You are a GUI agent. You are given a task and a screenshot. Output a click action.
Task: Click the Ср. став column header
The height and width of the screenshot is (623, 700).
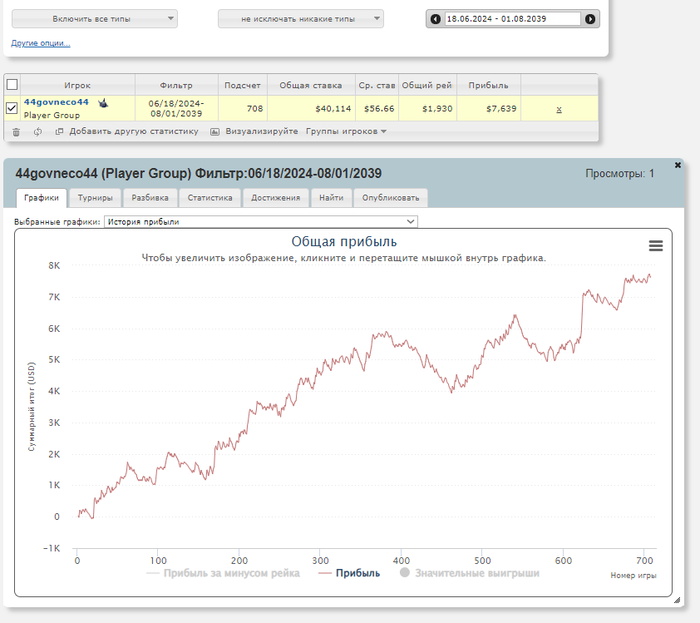coord(377,85)
